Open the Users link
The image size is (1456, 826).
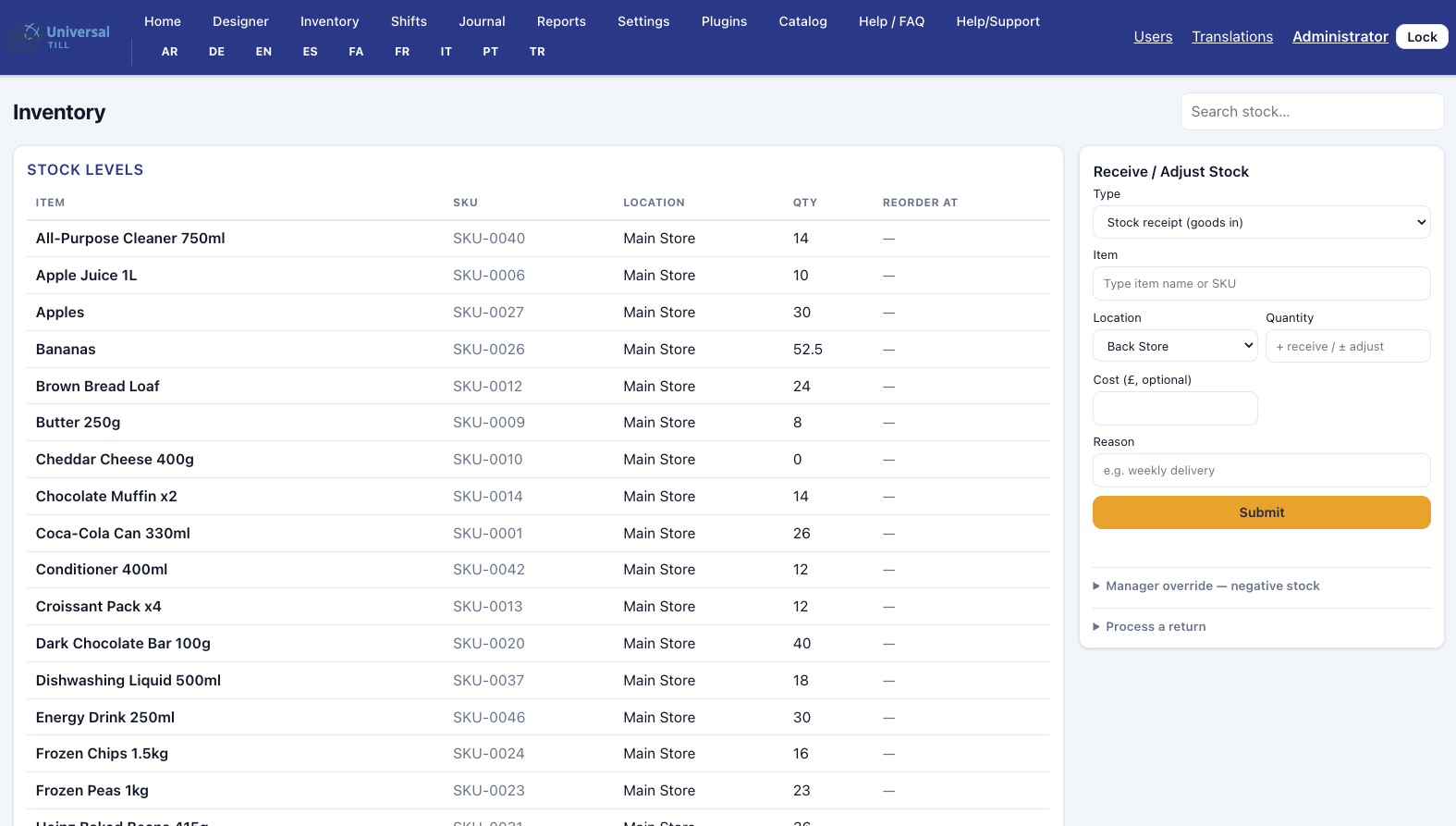(x=1153, y=37)
